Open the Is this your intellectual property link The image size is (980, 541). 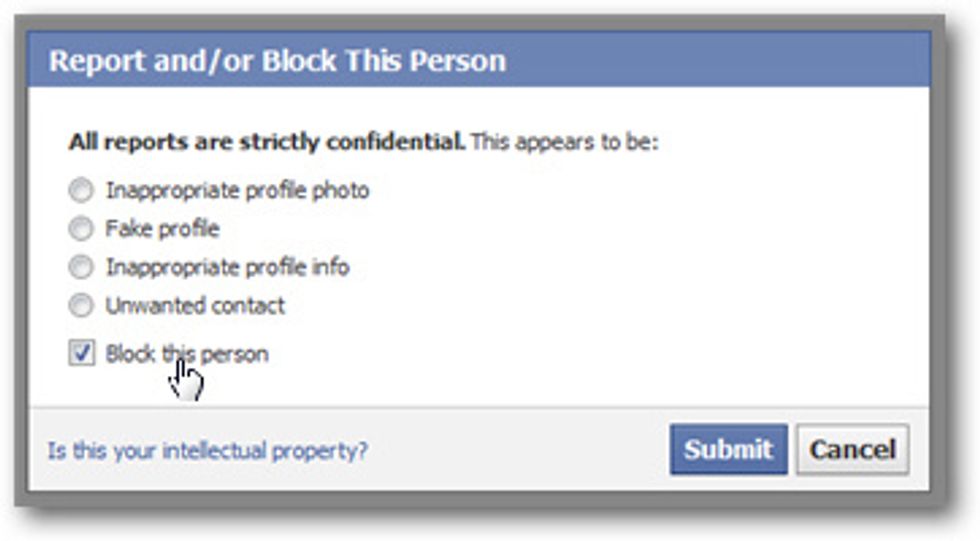coord(208,450)
